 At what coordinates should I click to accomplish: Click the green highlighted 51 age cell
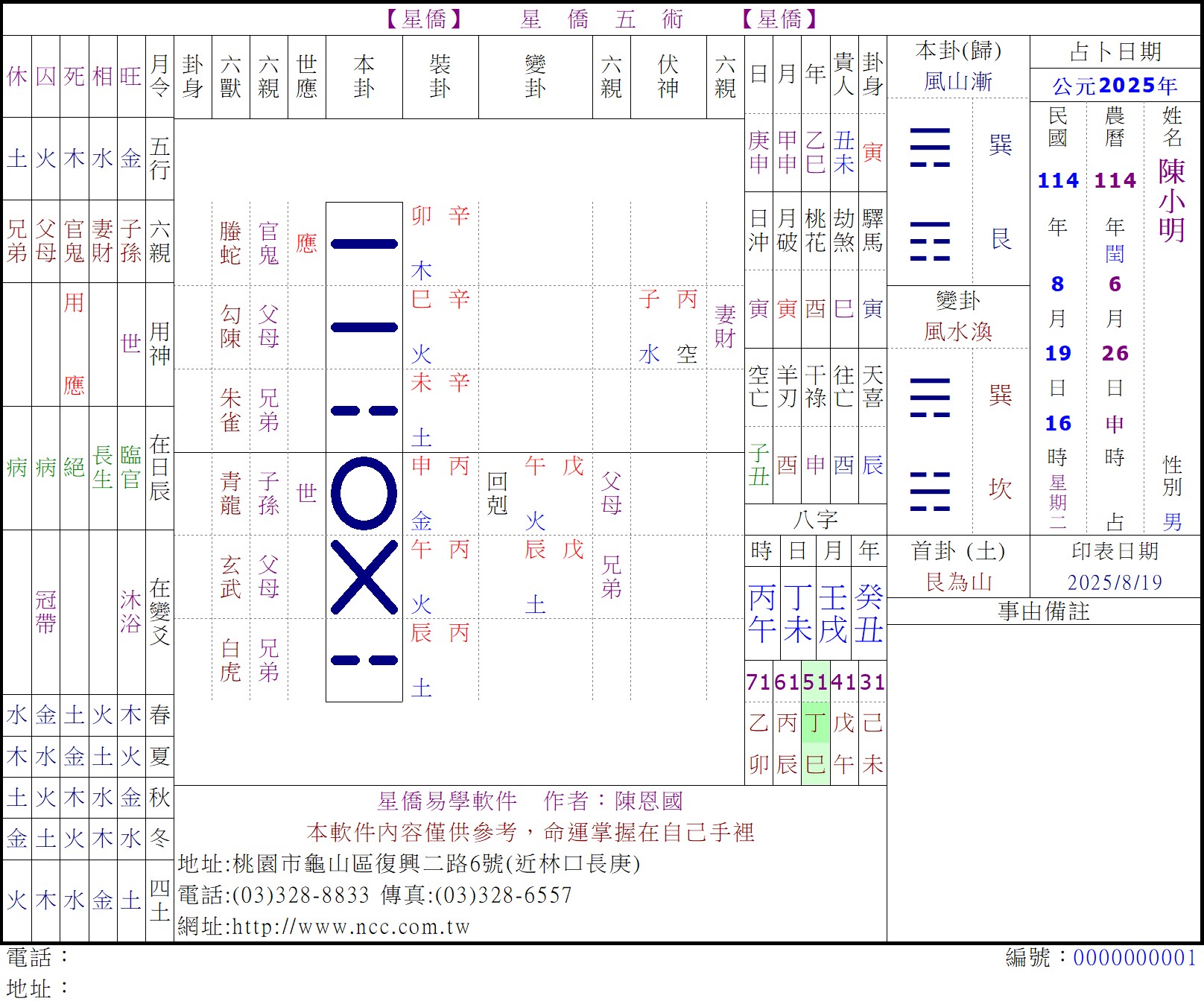pyautogui.click(x=815, y=682)
